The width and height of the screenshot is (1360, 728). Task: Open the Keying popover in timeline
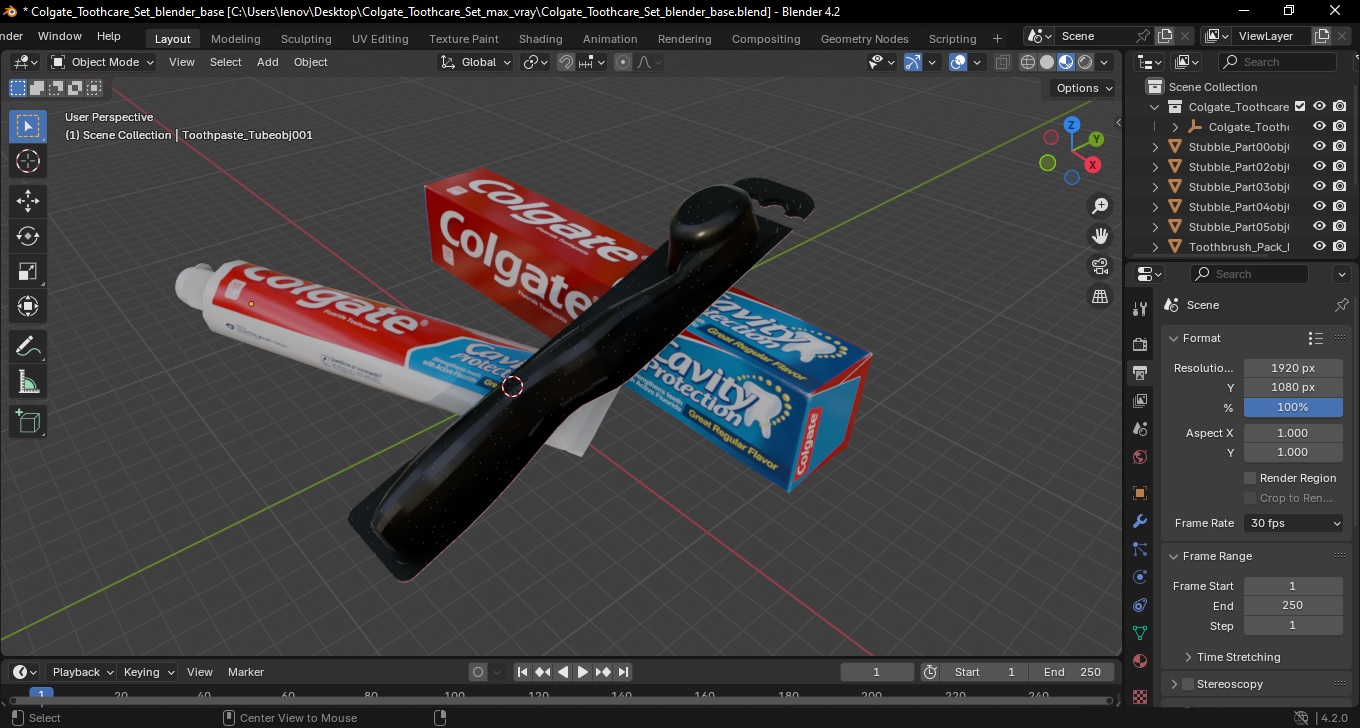pyautogui.click(x=148, y=672)
